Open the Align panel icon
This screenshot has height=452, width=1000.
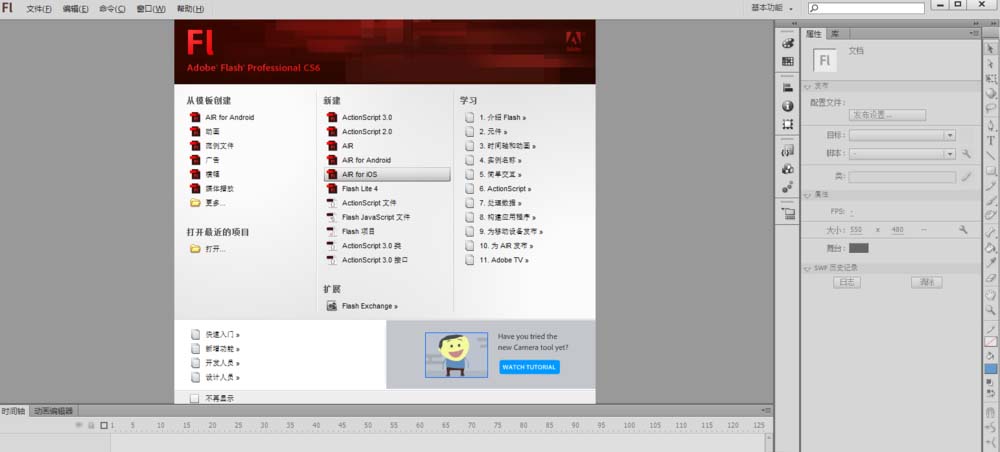788,87
